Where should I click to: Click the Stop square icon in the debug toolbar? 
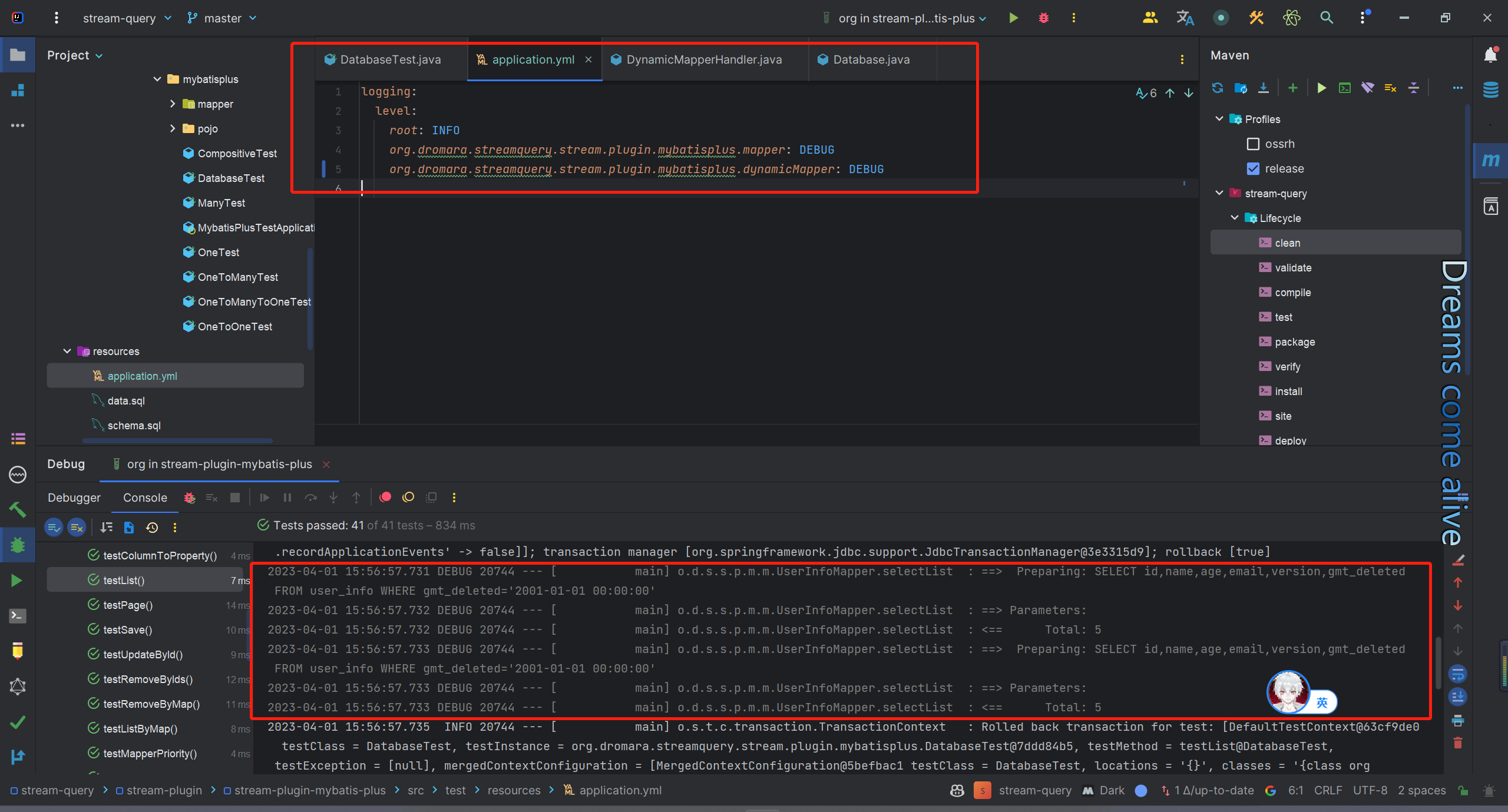tap(235, 498)
